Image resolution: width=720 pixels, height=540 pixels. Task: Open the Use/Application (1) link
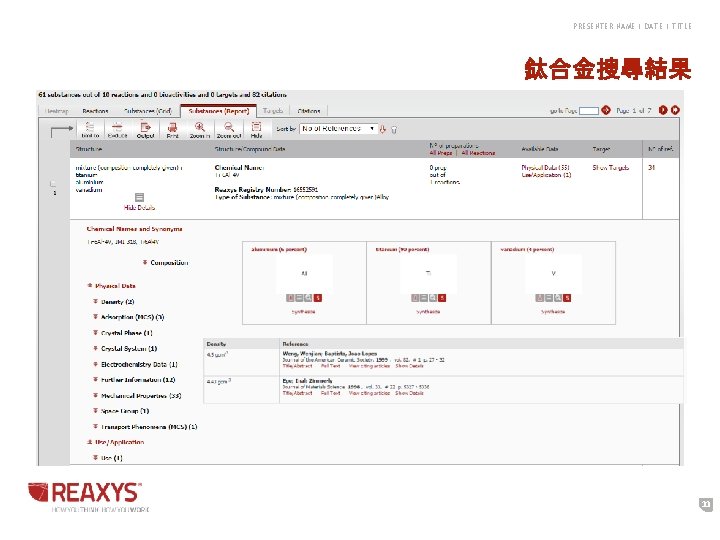[x=546, y=175]
